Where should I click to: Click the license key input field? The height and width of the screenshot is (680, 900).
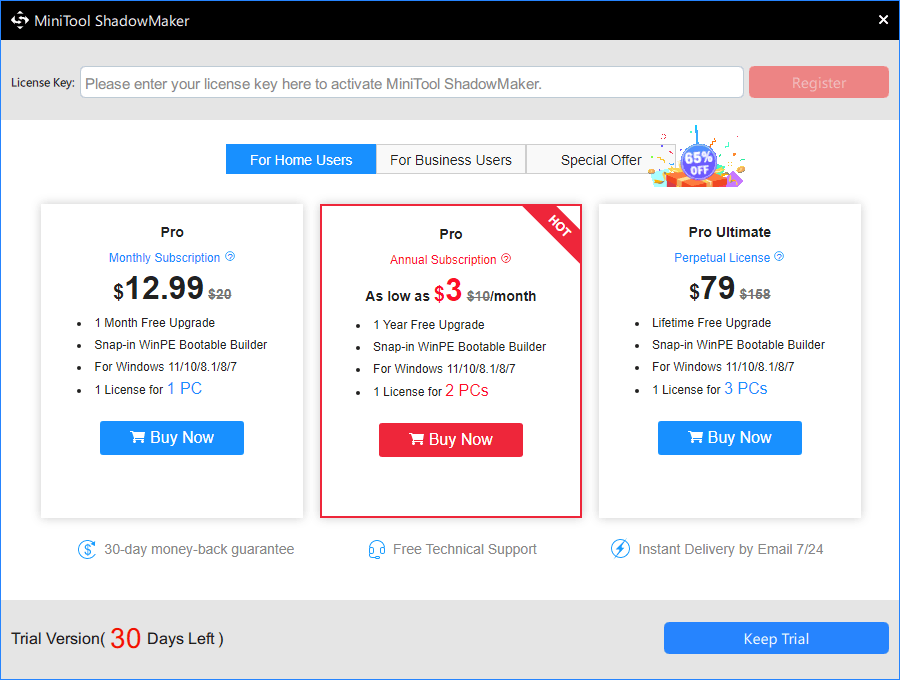pyautogui.click(x=411, y=81)
